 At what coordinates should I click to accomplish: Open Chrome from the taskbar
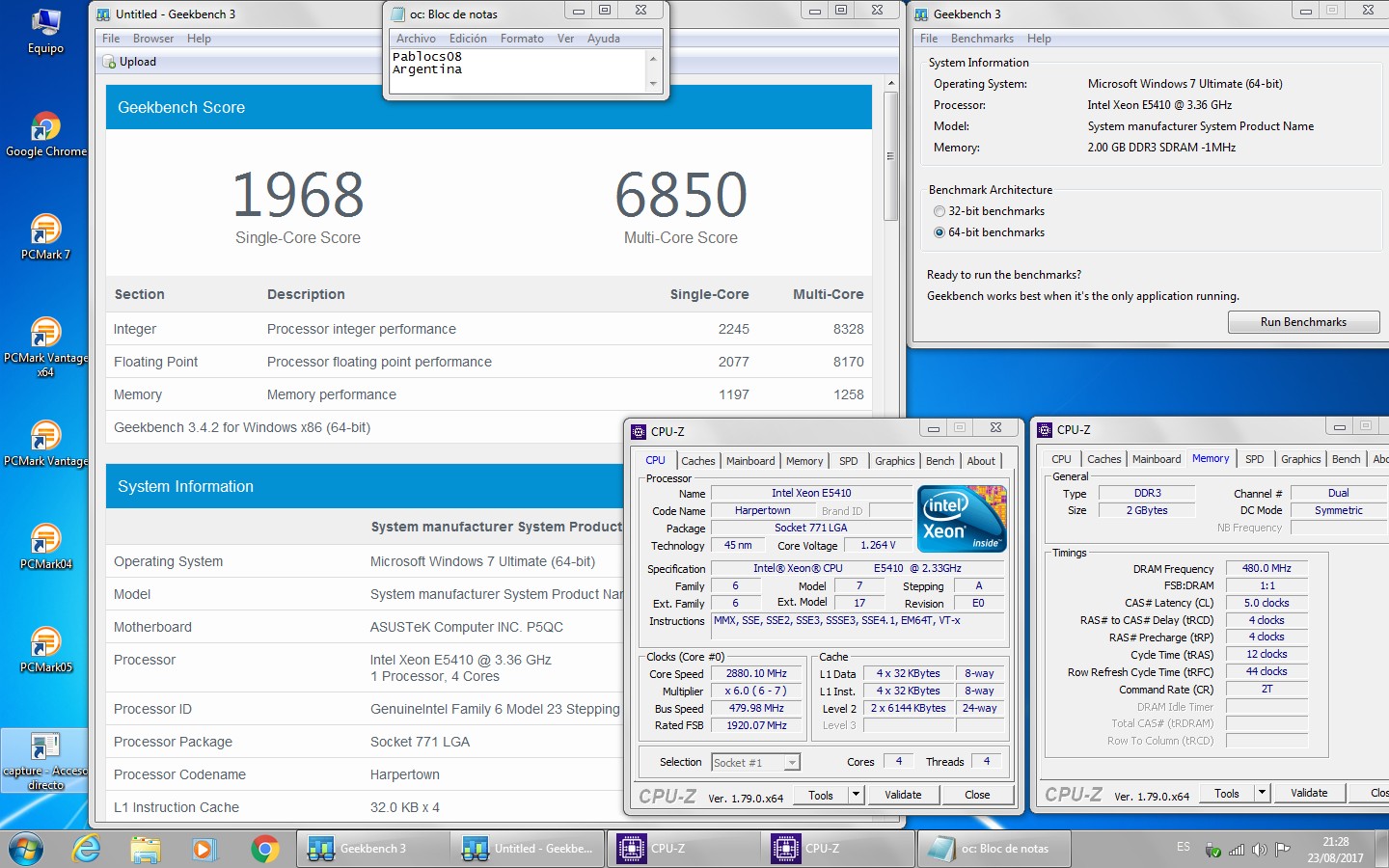(264, 849)
